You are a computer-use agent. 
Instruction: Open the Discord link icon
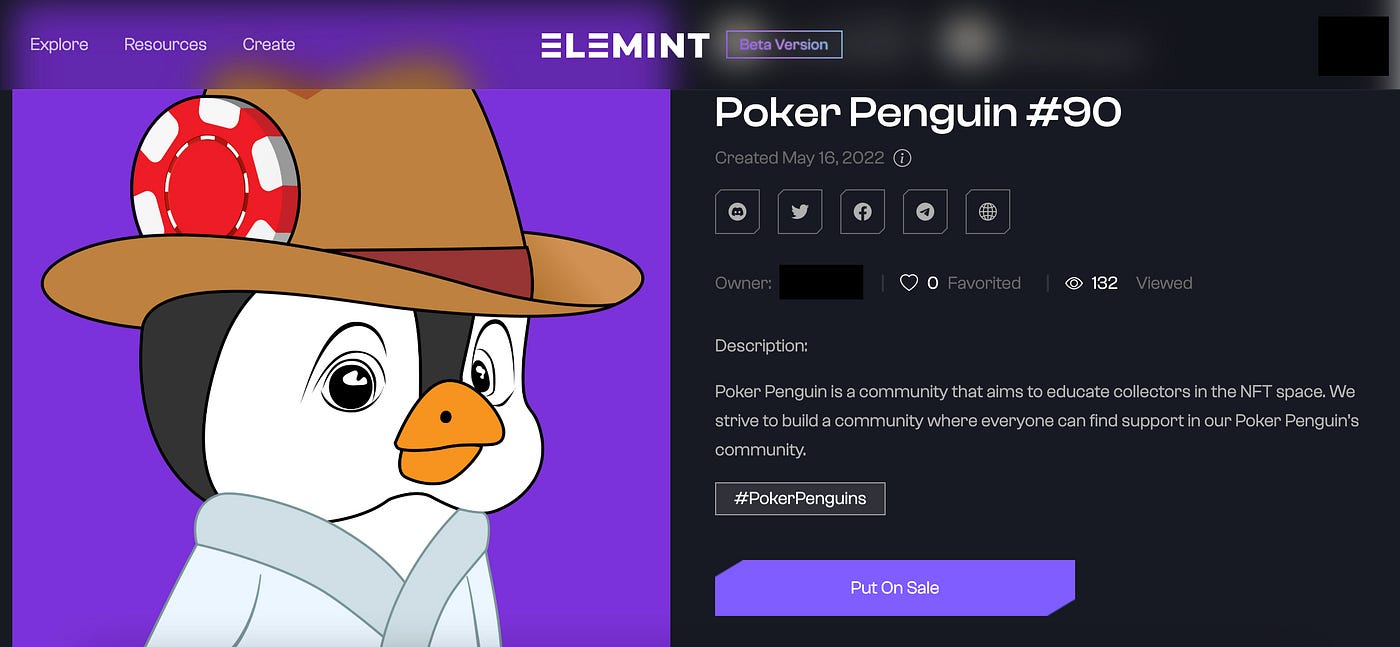(738, 212)
